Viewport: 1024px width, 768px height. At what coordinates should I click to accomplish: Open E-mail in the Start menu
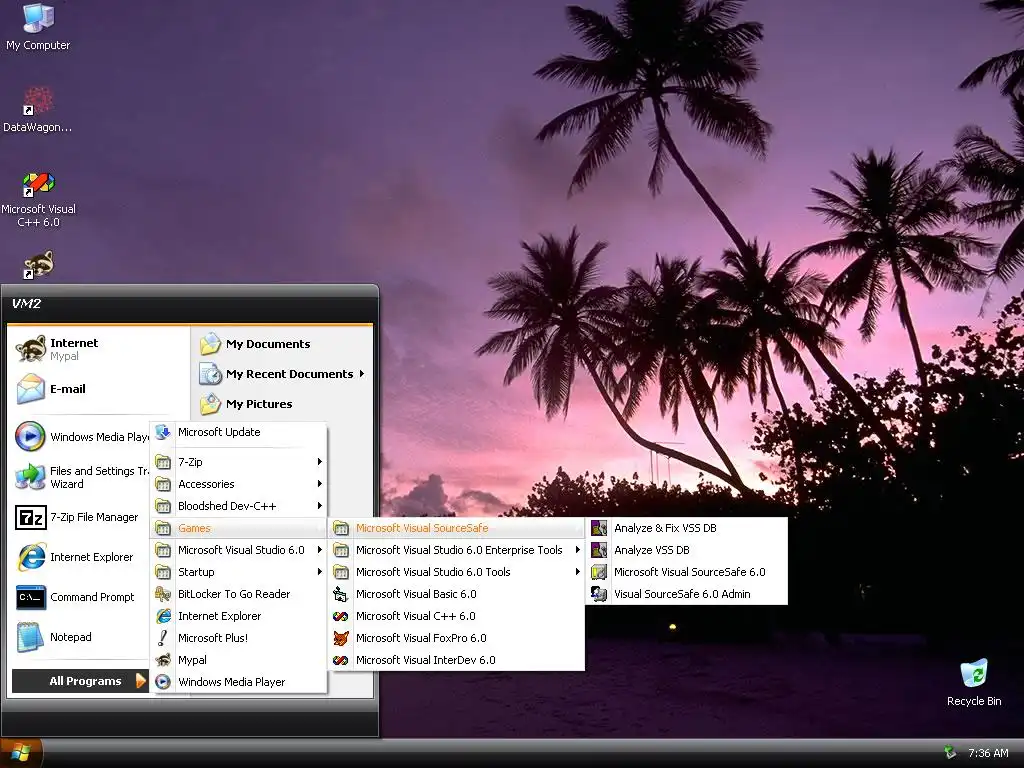pos(98,389)
